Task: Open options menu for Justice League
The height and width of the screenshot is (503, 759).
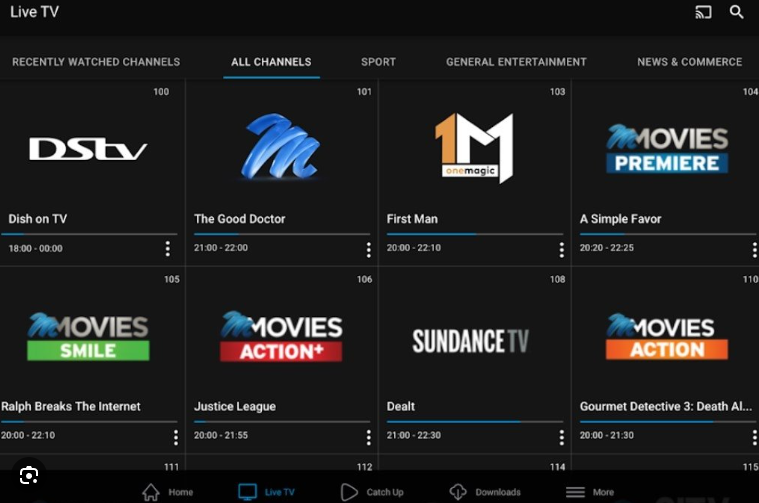Action: (369, 437)
